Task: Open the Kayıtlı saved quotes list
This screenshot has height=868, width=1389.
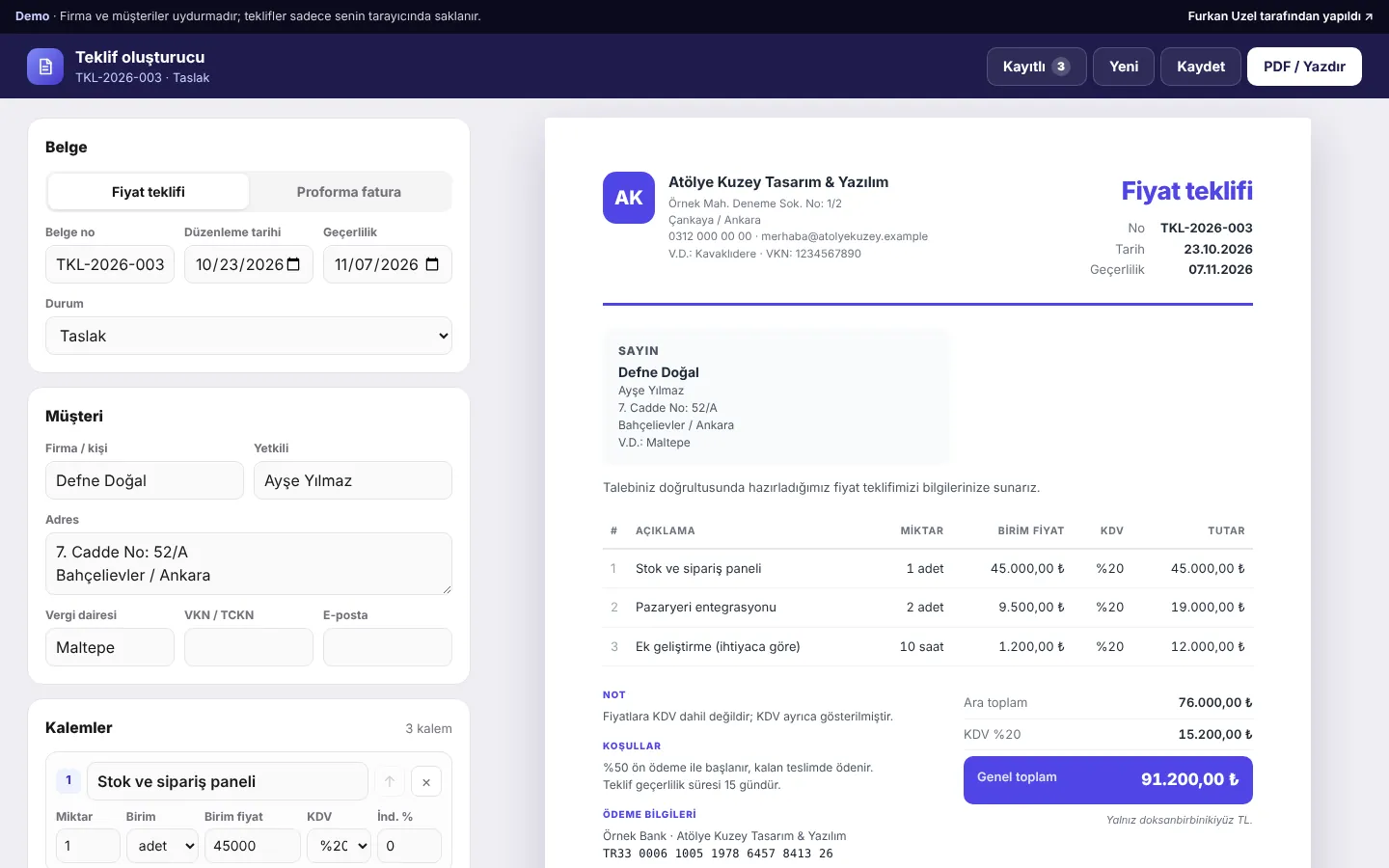Action: tap(1037, 67)
